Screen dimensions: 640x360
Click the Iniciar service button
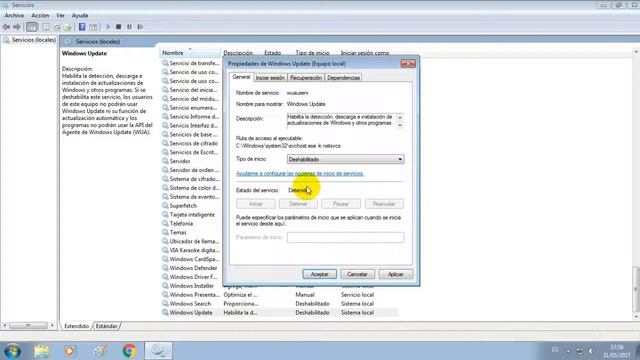coord(256,204)
